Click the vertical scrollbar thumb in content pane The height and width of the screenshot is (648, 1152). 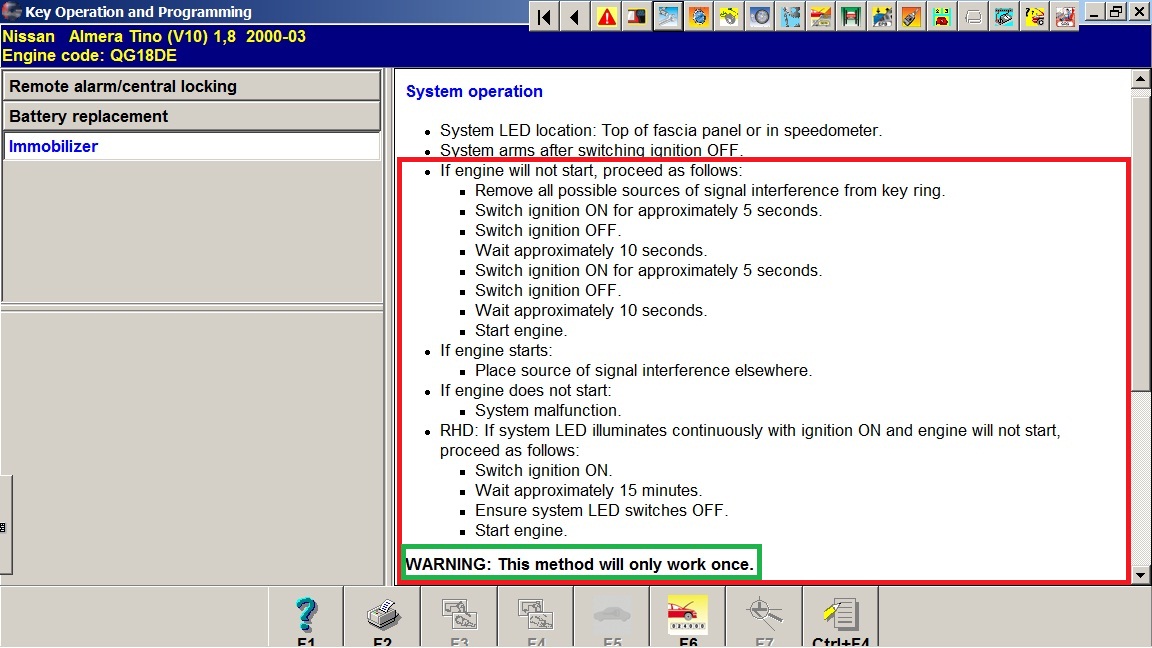(x=1140, y=240)
